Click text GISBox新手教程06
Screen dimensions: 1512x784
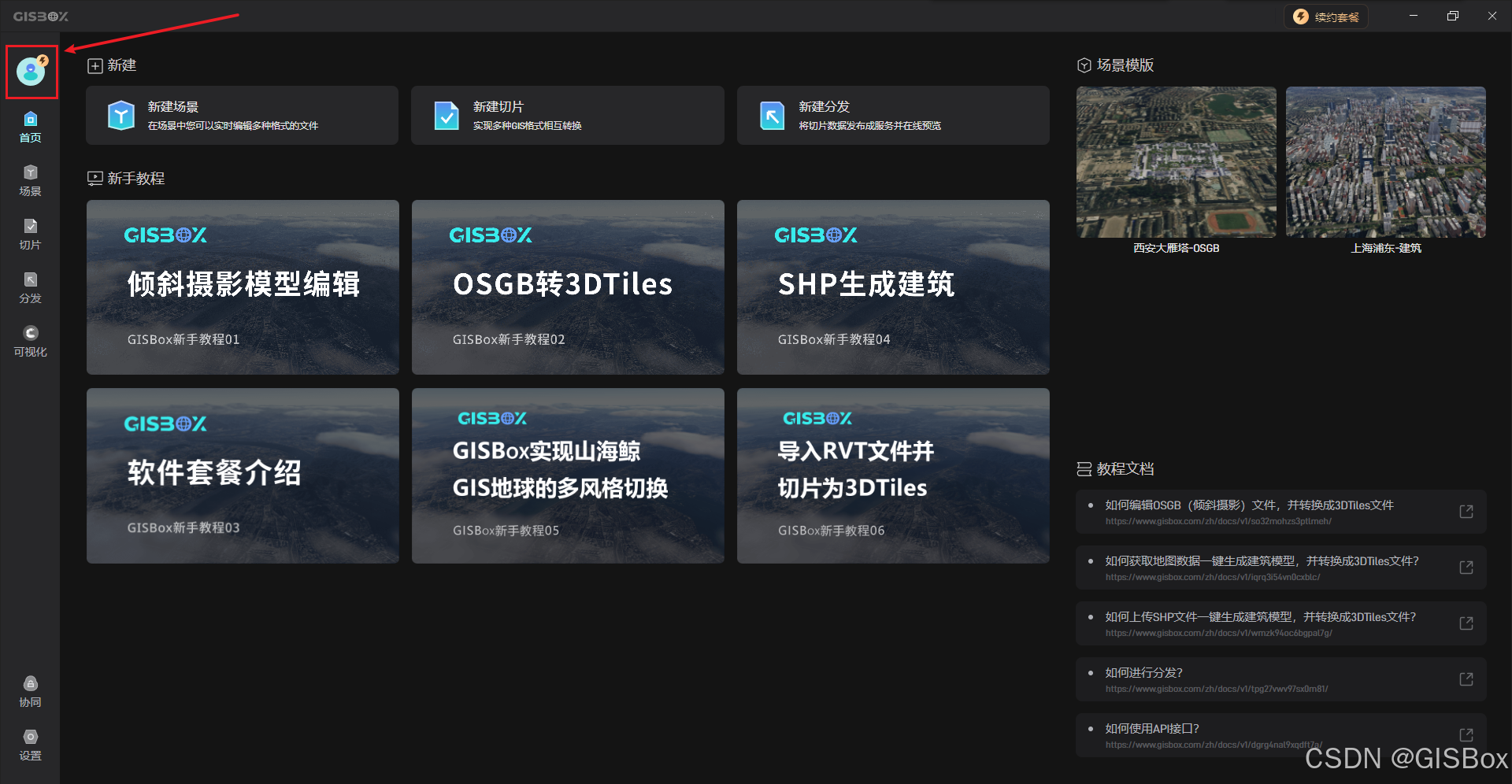pos(832,531)
